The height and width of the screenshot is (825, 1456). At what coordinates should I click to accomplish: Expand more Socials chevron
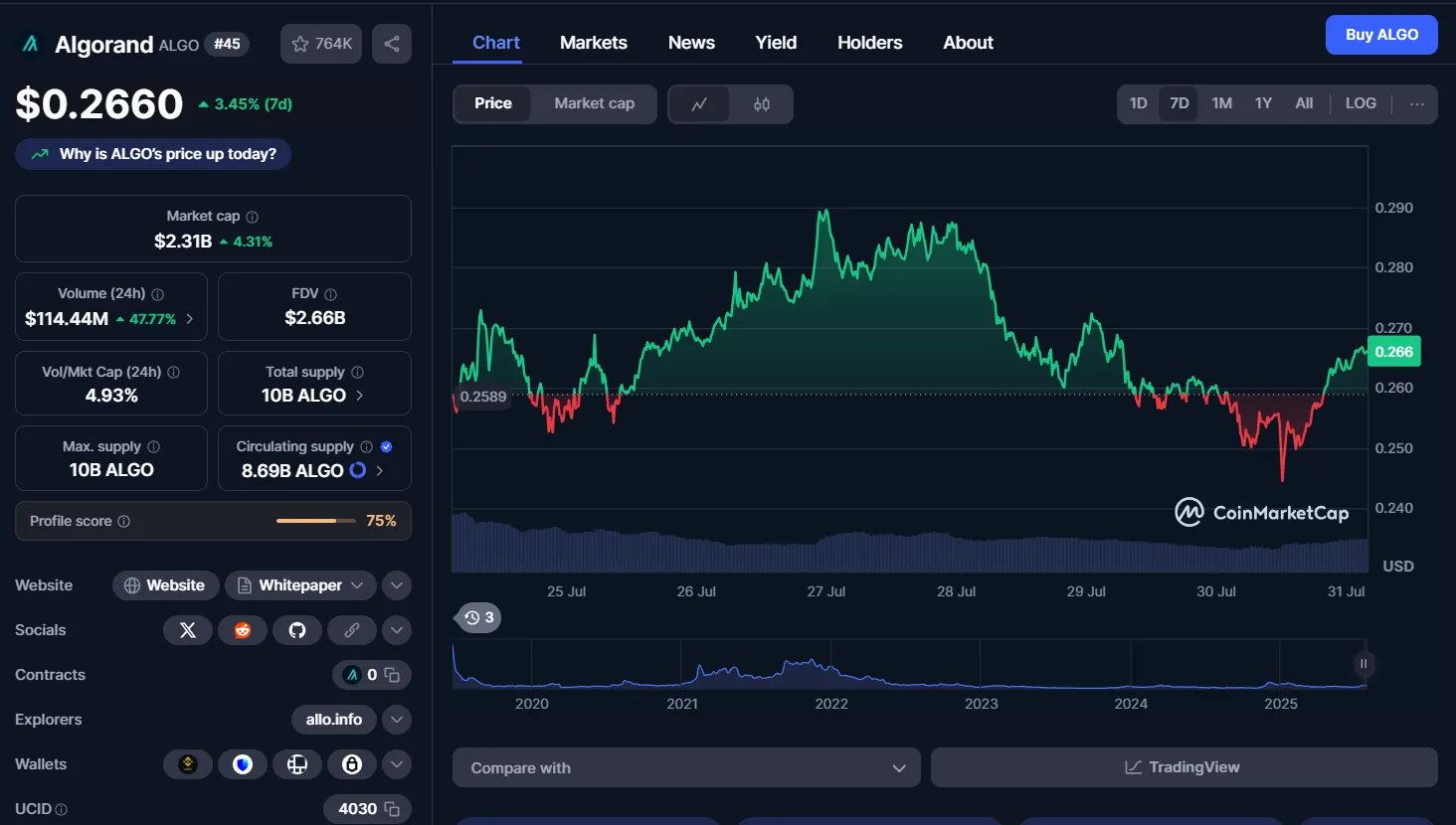click(x=397, y=630)
